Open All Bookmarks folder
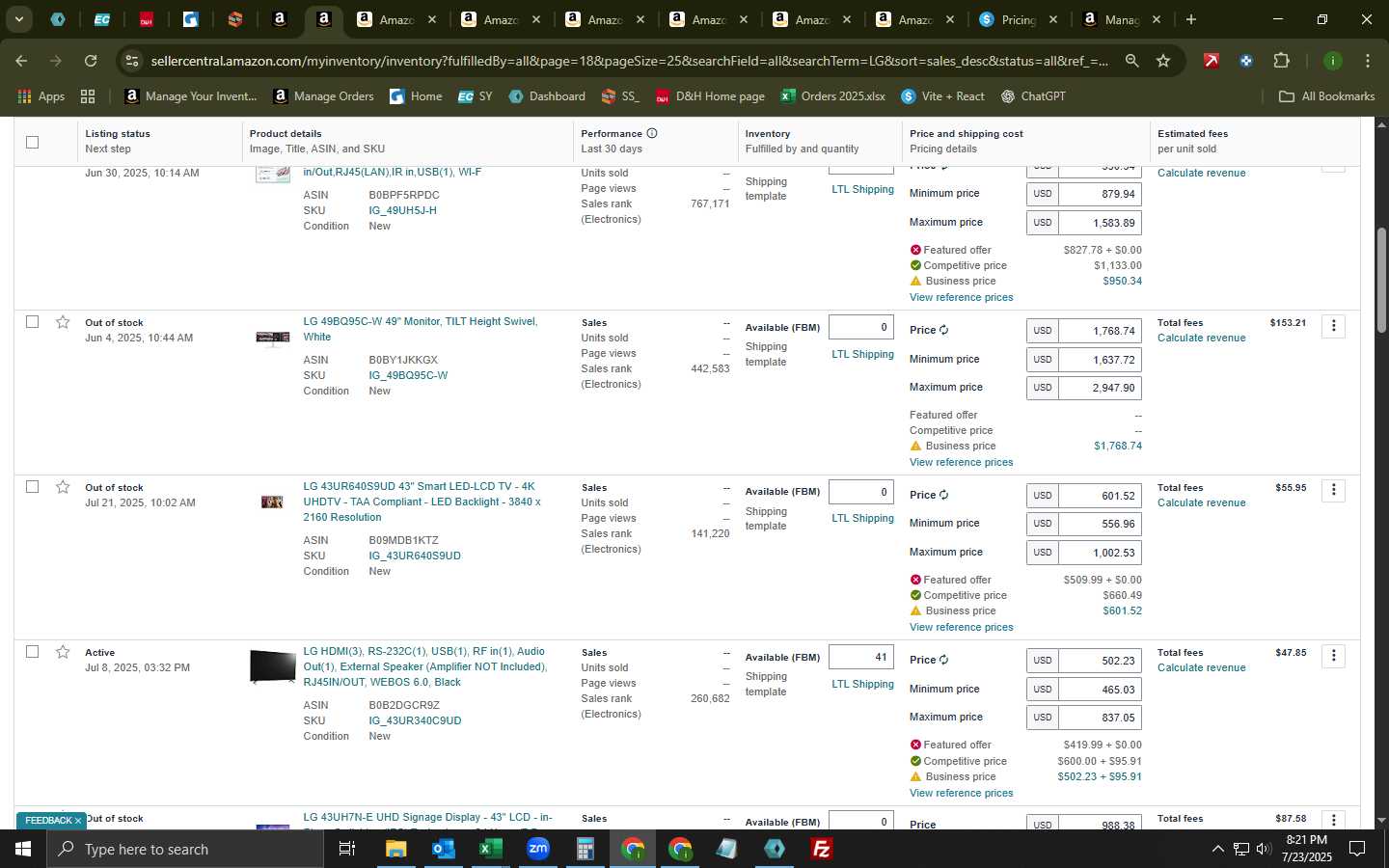Image resolution: width=1389 pixels, height=868 pixels. point(1326,96)
